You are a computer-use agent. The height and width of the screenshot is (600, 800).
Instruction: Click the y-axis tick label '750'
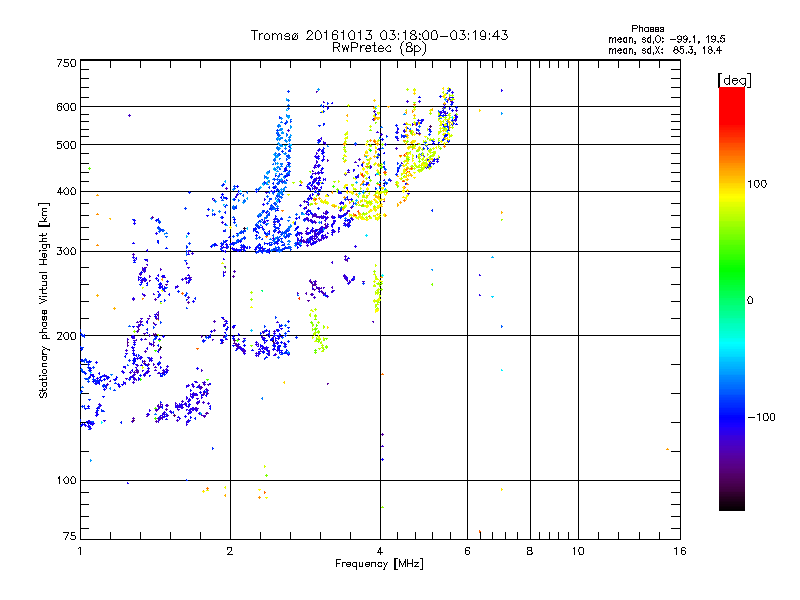tap(66, 63)
